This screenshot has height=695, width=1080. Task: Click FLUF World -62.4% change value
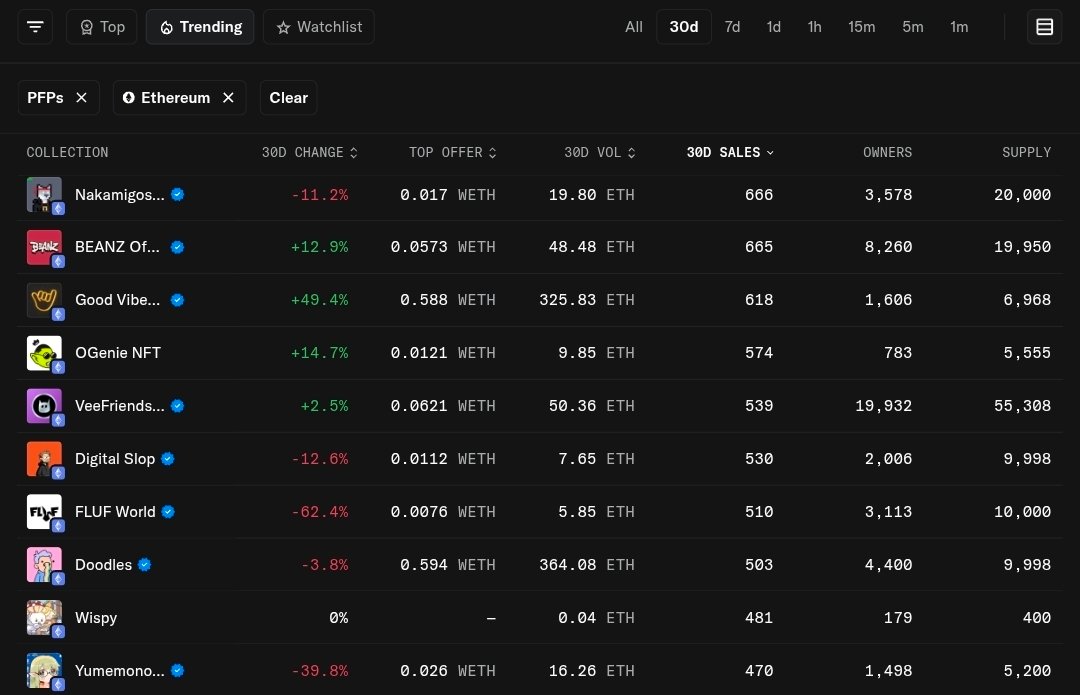(x=320, y=512)
